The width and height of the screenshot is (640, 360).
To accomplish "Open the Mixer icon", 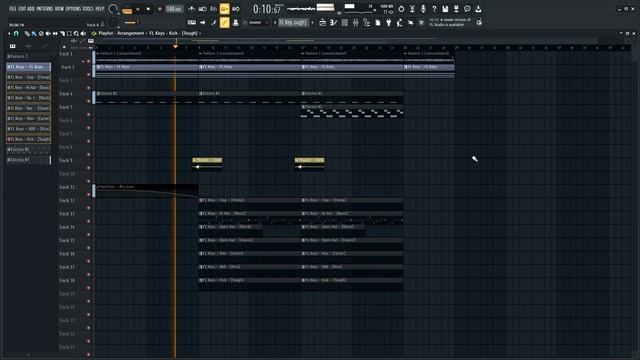I will pos(356,23).
